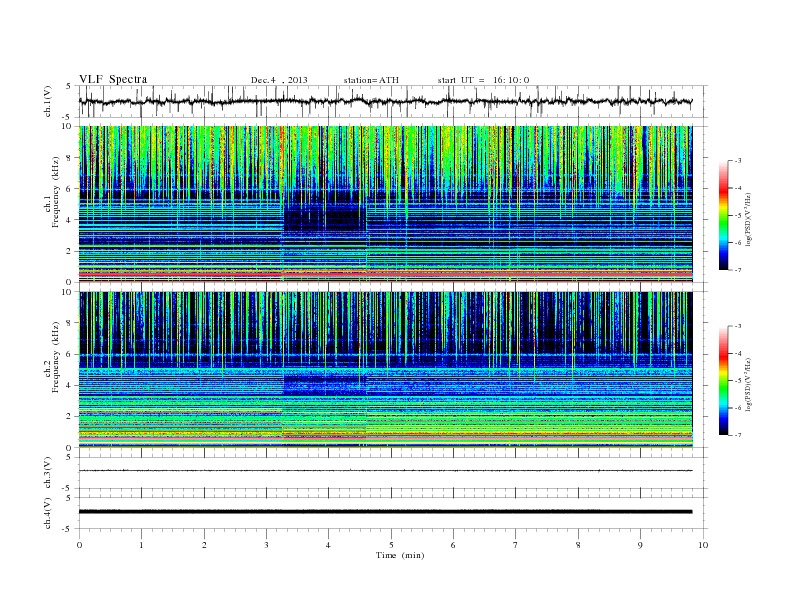
Task: Click the "2" tick on ch.1 frequency axis
Action: point(70,251)
